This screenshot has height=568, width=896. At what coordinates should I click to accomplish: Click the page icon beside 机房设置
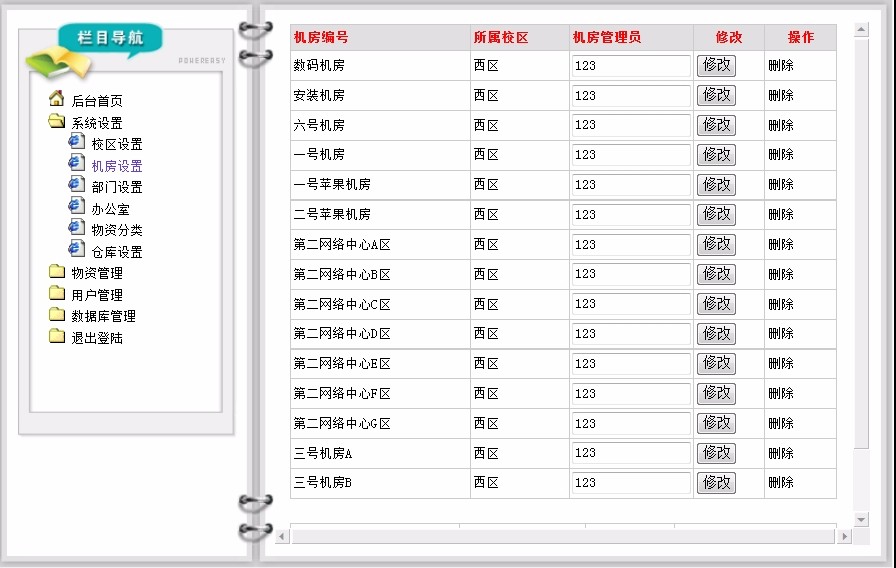pos(77,163)
